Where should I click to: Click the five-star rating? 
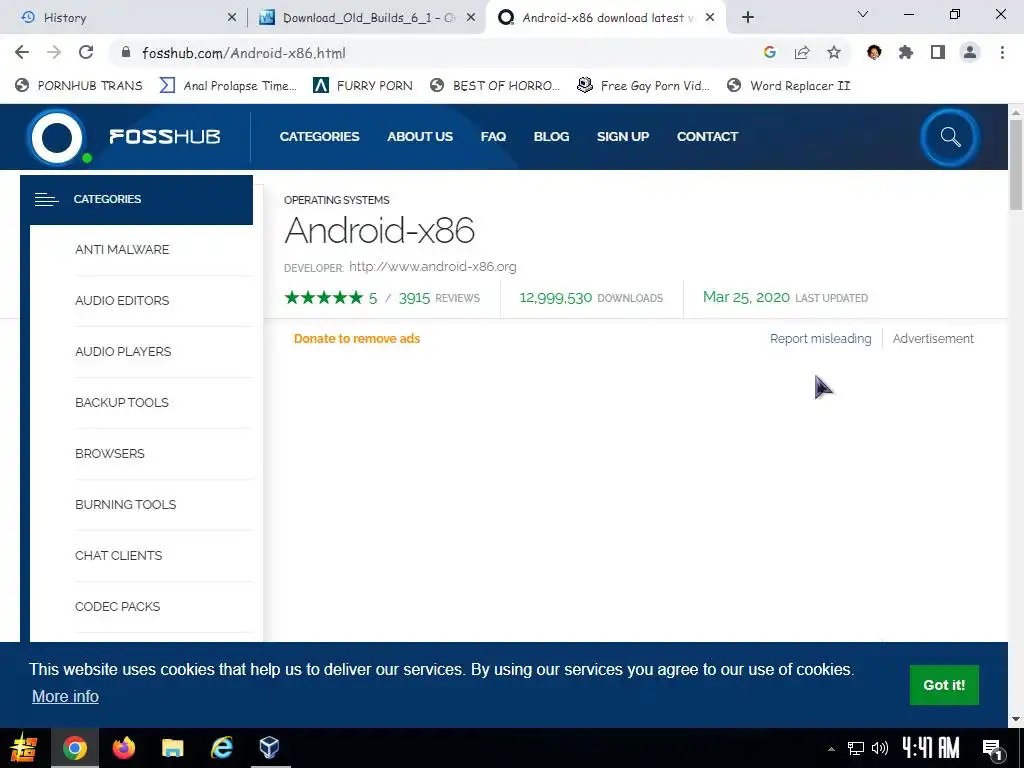323,298
